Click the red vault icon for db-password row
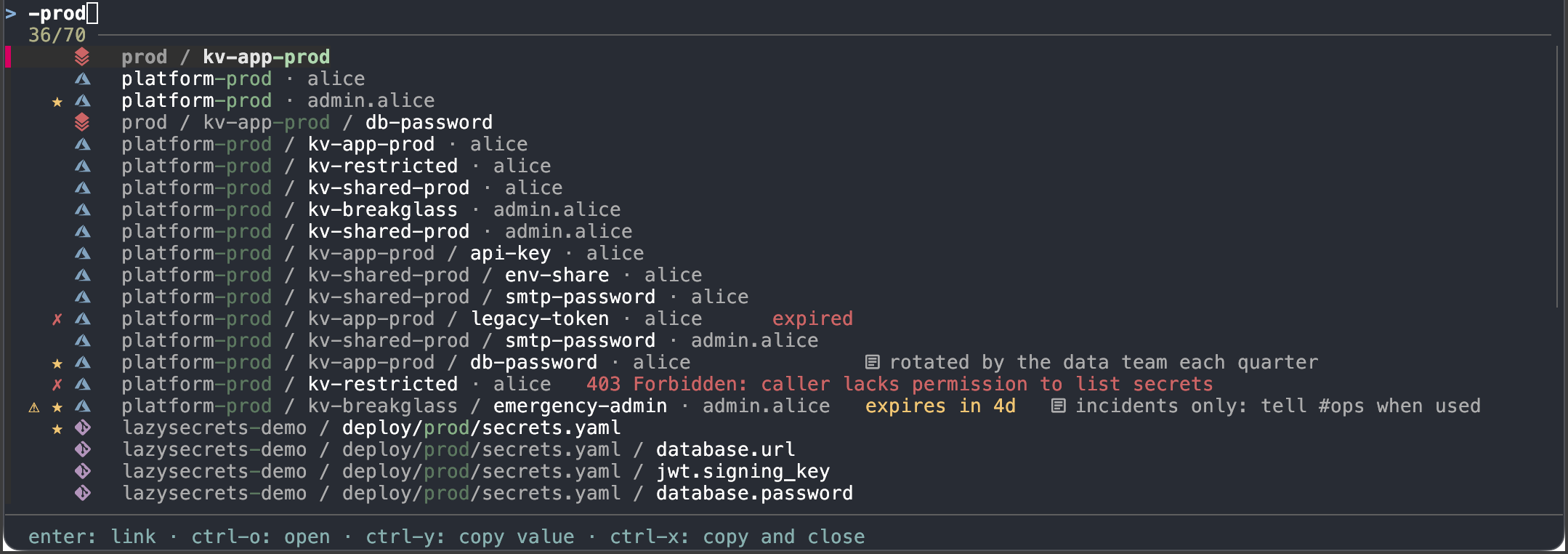Viewport: 1568px width, 554px height. pyautogui.click(x=82, y=122)
